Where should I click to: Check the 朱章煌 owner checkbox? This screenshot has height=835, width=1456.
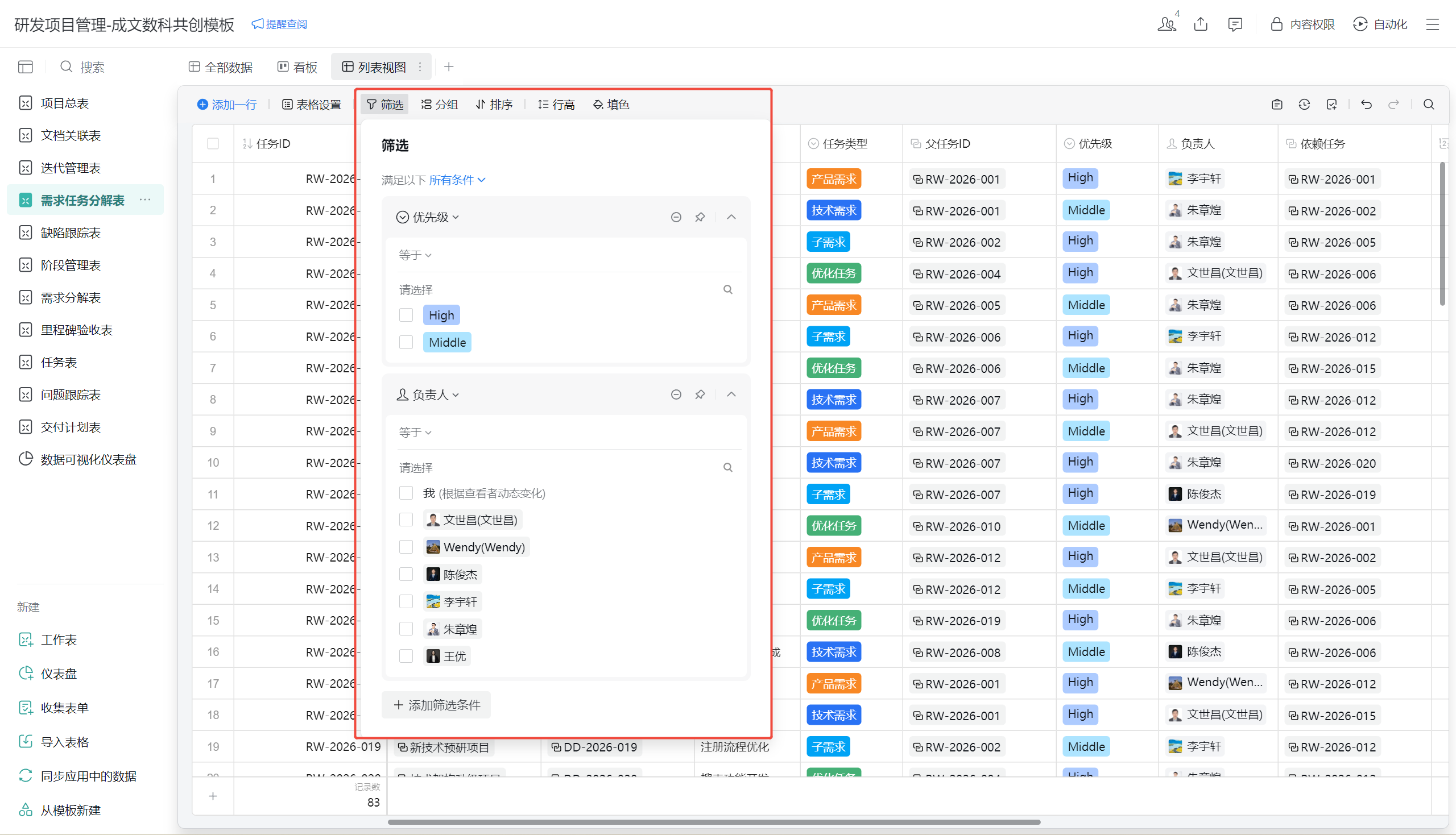click(406, 629)
